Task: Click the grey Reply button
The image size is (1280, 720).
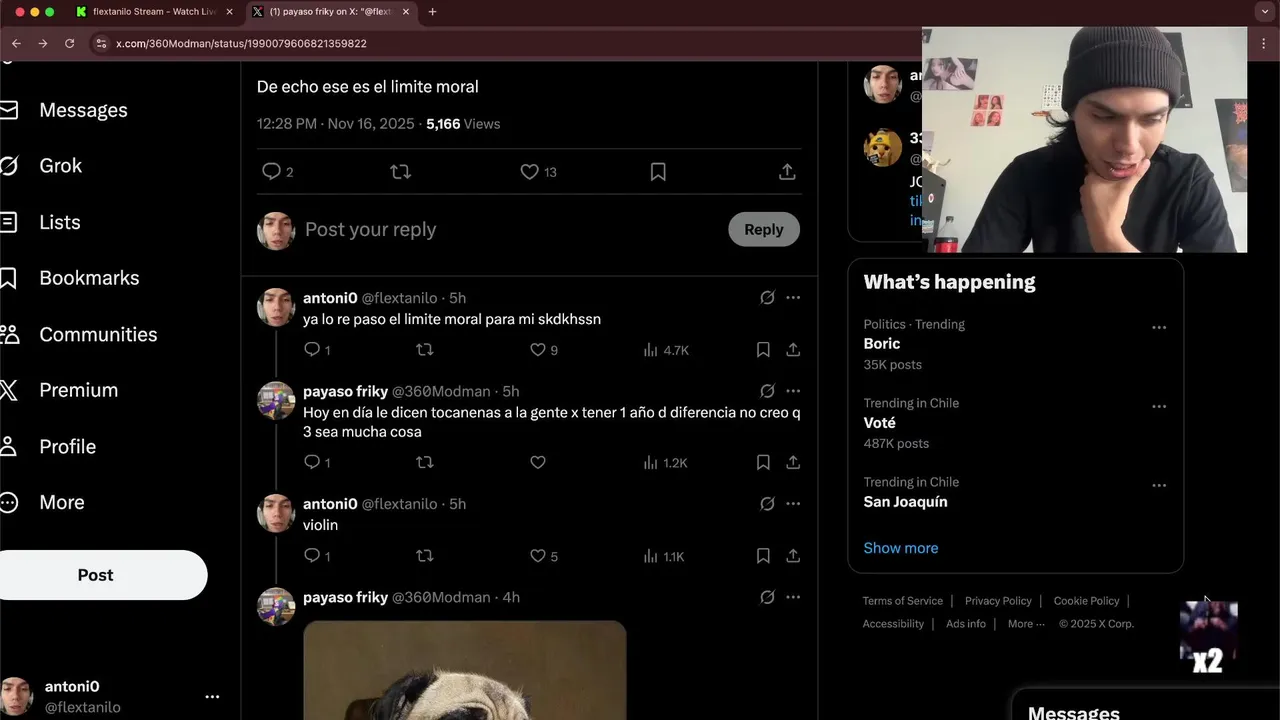Action: (764, 230)
